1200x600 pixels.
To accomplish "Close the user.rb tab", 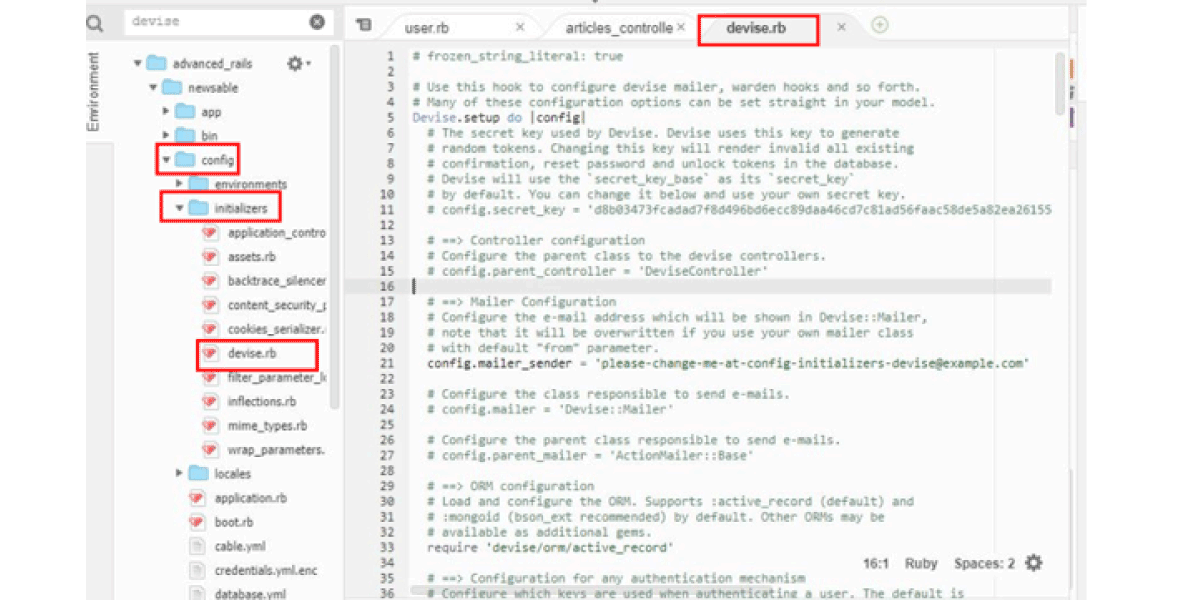I will coord(520,27).
